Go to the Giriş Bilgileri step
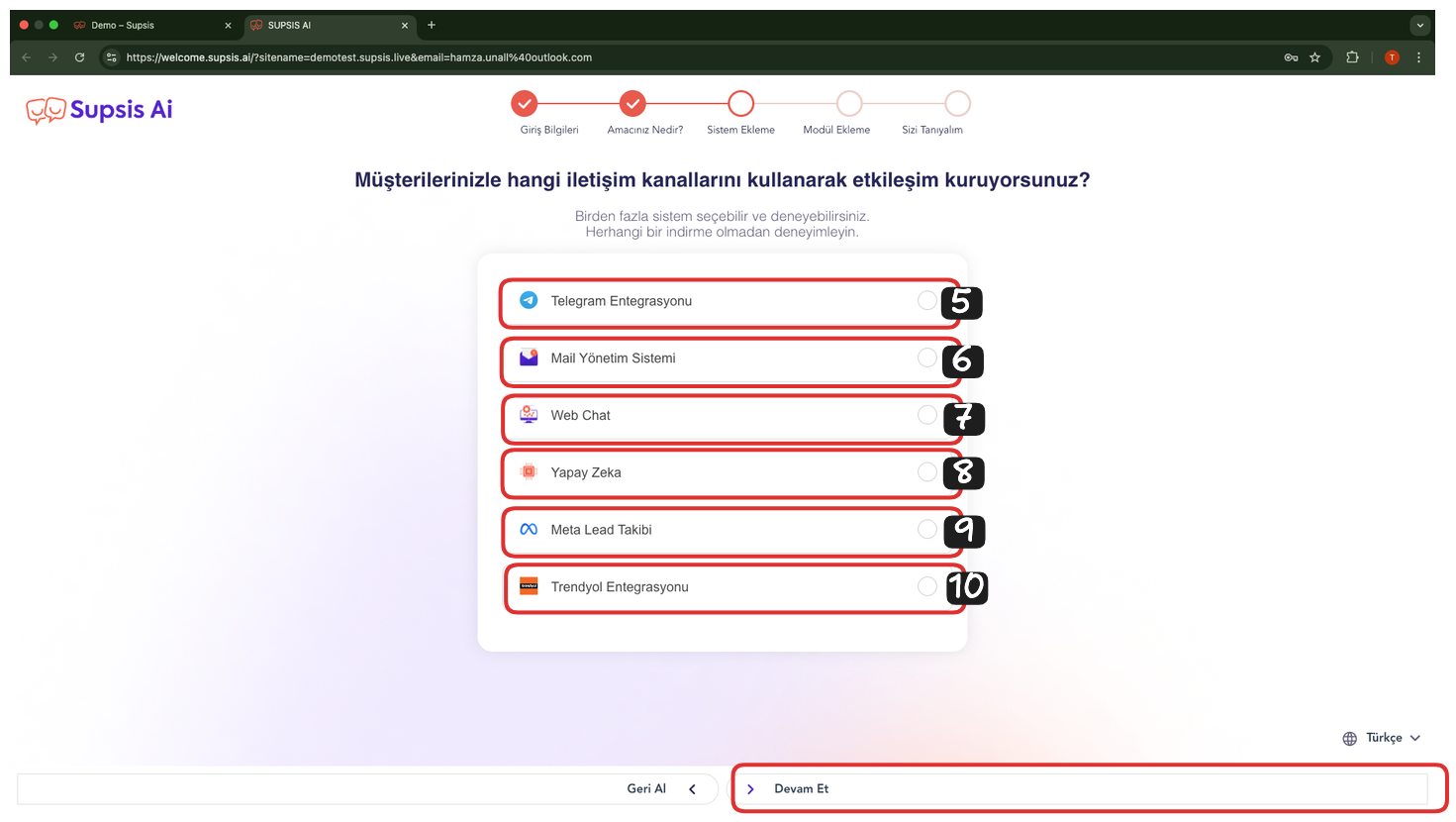The image size is (1456, 822). tap(525, 103)
